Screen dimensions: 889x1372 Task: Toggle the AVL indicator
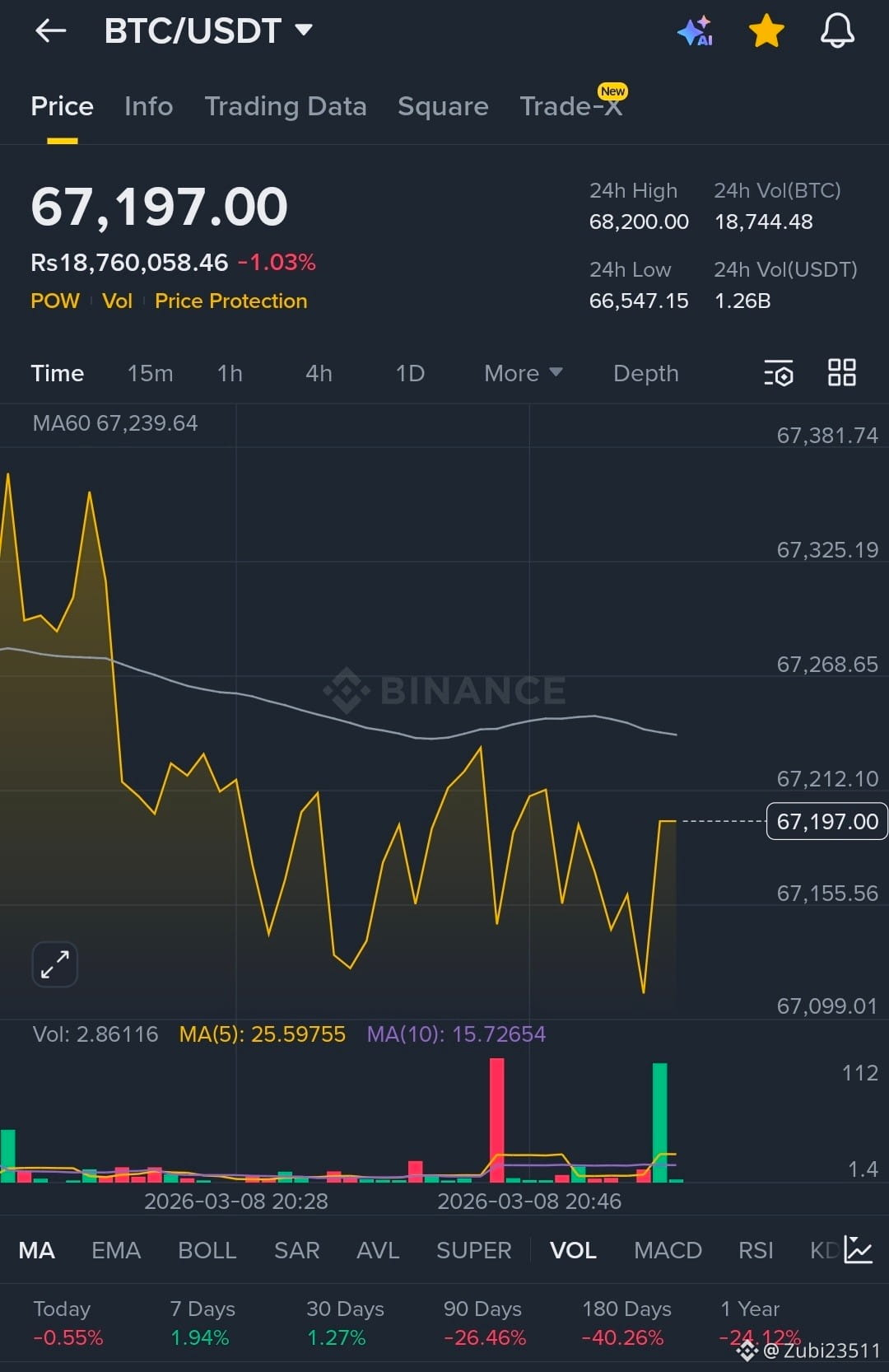(x=378, y=1250)
